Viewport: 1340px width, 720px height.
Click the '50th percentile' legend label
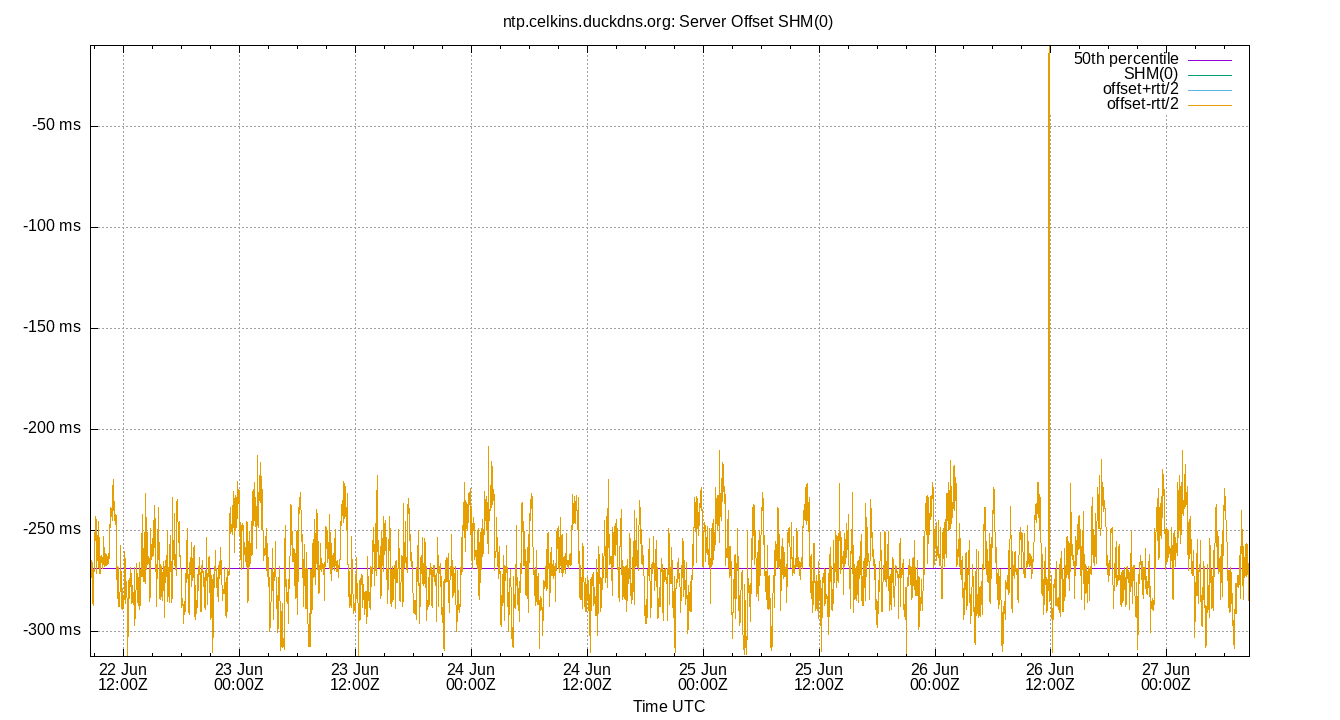click(x=1126, y=59)
